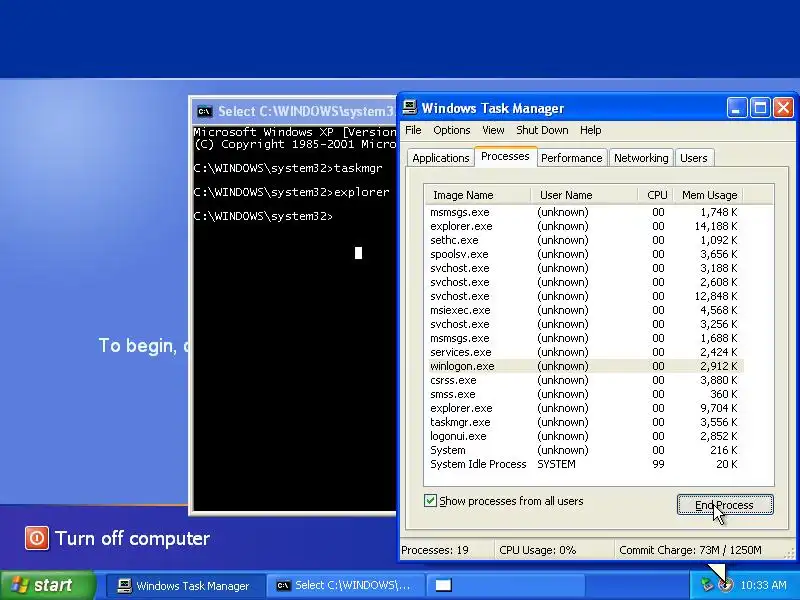Minimize the Windows Task Manager window
Image resolution: width=800 pixels, height=600 pixels.
(737, 108)
